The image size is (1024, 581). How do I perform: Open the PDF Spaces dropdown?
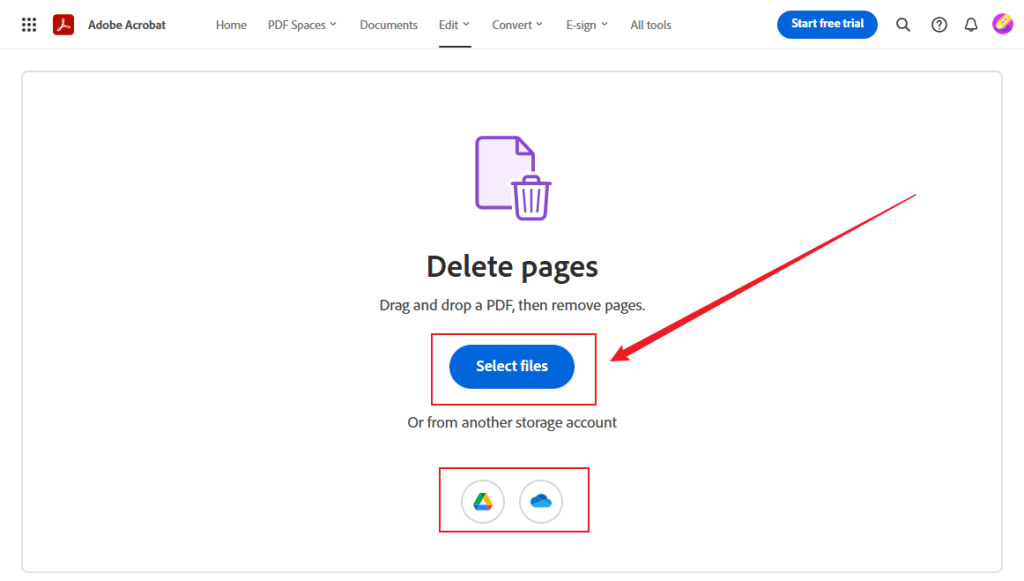pos(302,24)
